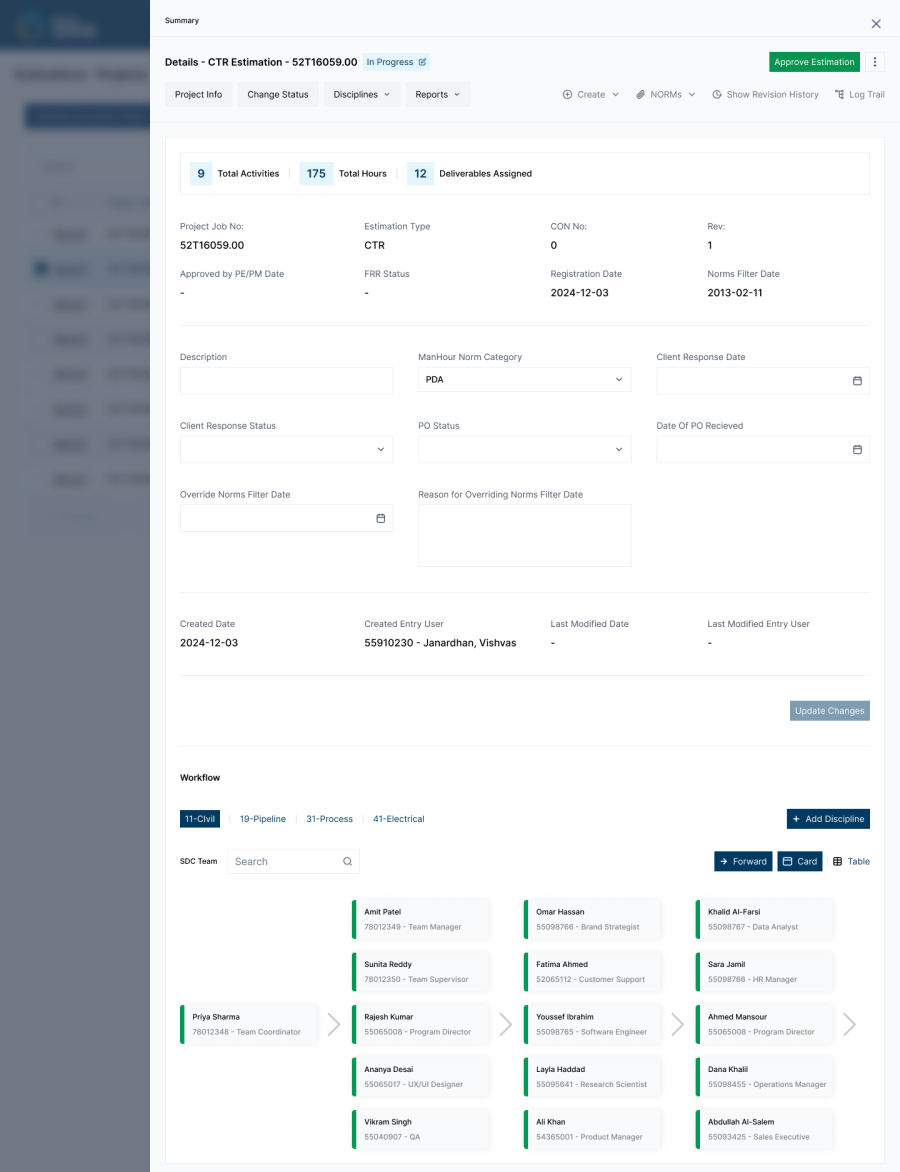Image resolution: width=900 pixels, height=1172 pixels.
Task: Click the 175 Total Hours value
Action: point(316,173)
